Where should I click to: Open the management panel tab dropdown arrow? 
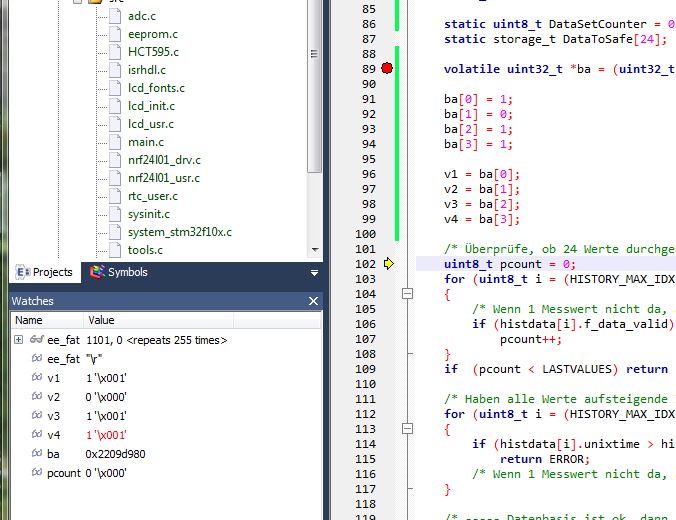(314, 273)
